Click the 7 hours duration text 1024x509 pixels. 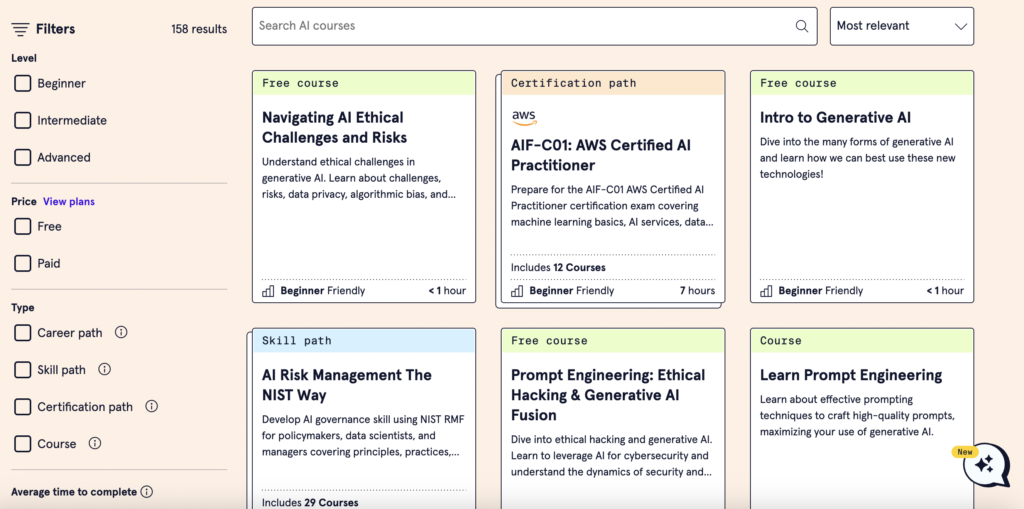click(697, 291)
